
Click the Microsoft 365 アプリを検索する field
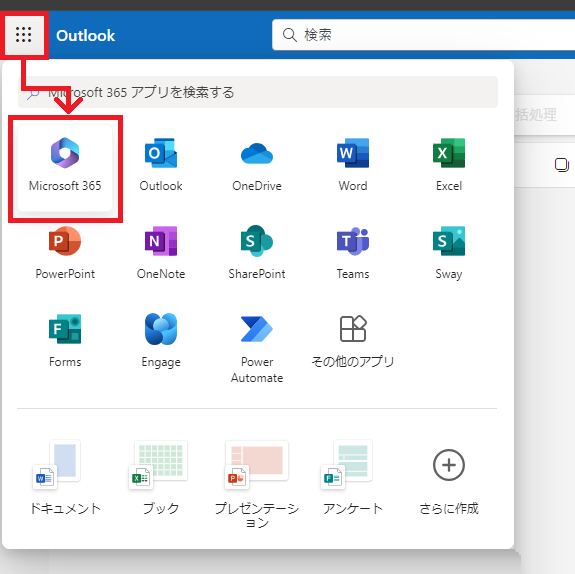click(x=258, y=92)
